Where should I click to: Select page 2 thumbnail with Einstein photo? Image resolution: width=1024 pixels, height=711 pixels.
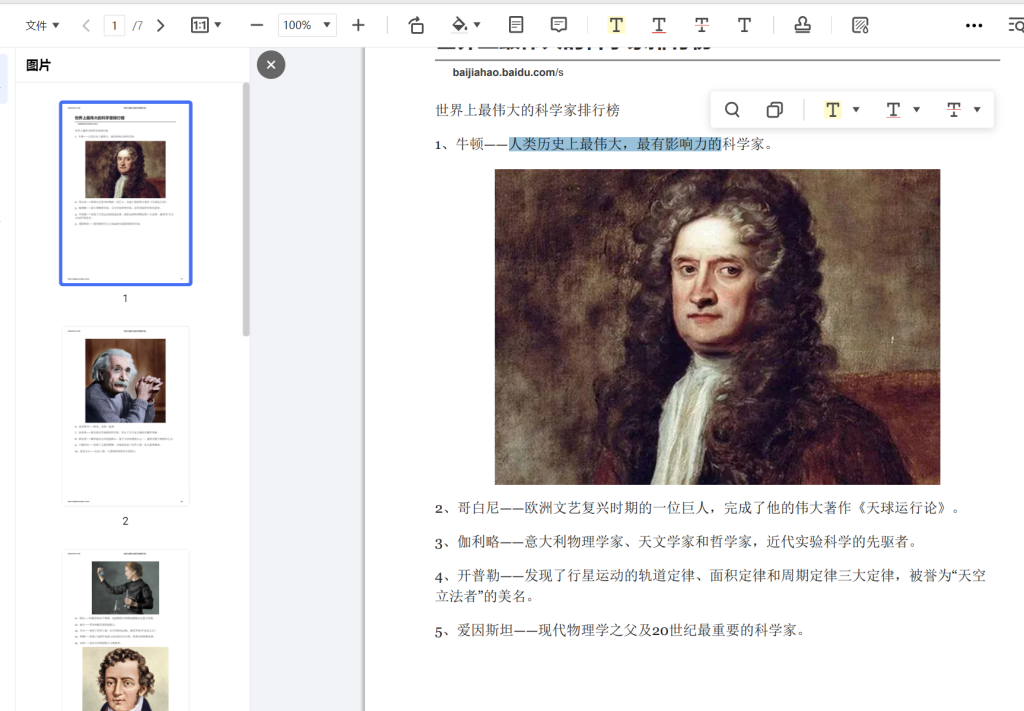click(125, 417)
